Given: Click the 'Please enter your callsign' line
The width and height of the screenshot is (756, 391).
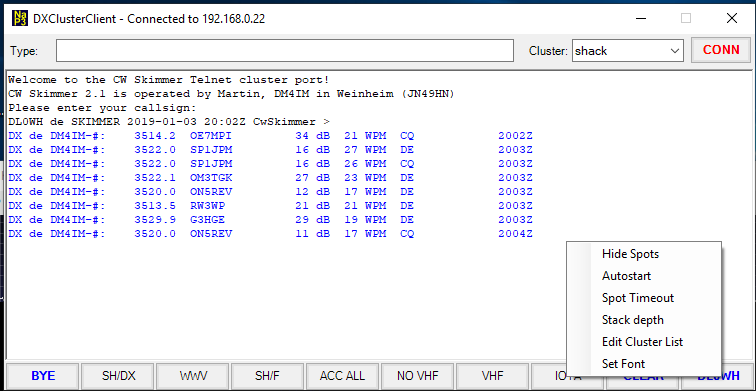Looking at the screenshot, I should [x=103, y=108].
